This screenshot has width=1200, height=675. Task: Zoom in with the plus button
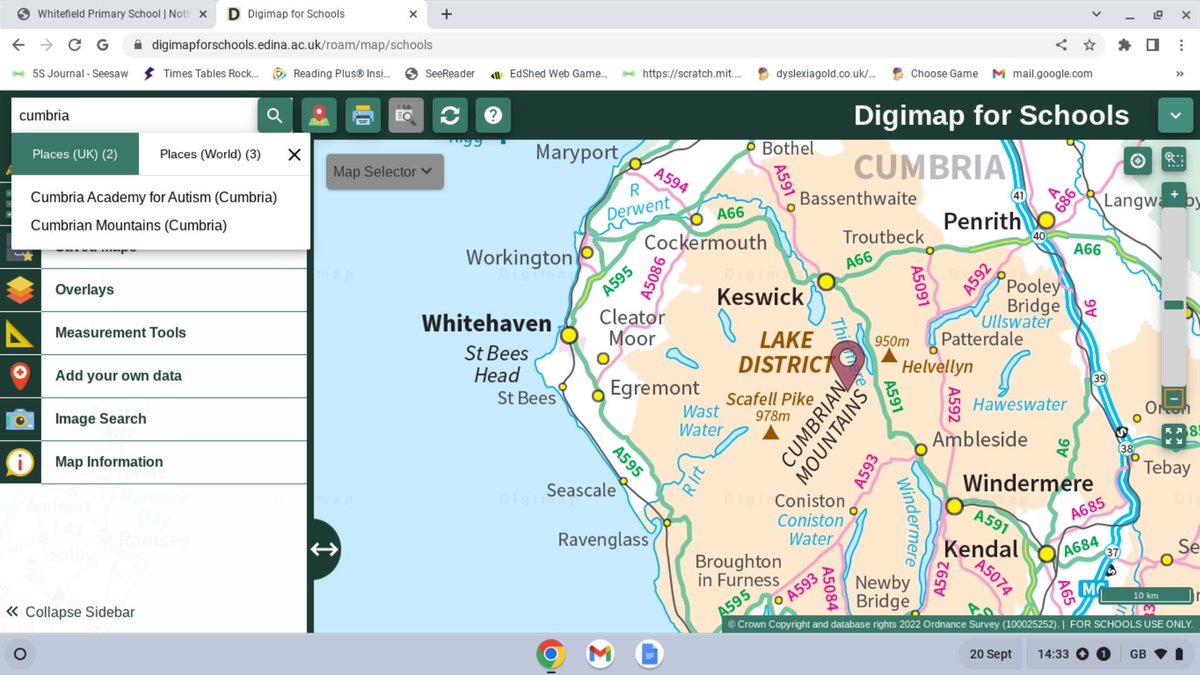pos(1174,194)
